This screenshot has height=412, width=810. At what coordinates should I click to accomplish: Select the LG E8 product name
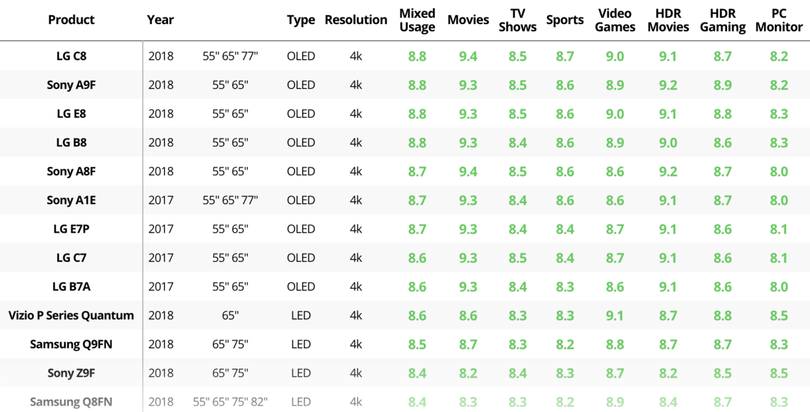71,114
